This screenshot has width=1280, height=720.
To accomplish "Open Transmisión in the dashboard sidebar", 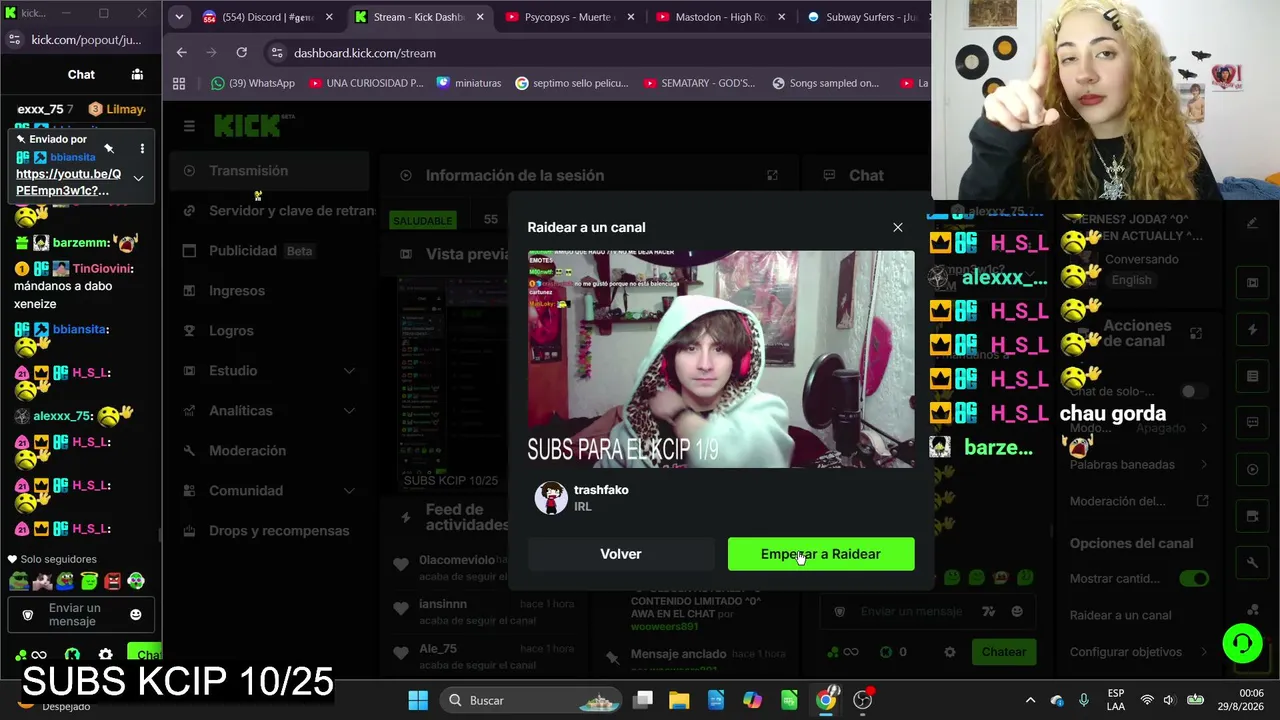I will click(270, 171).
